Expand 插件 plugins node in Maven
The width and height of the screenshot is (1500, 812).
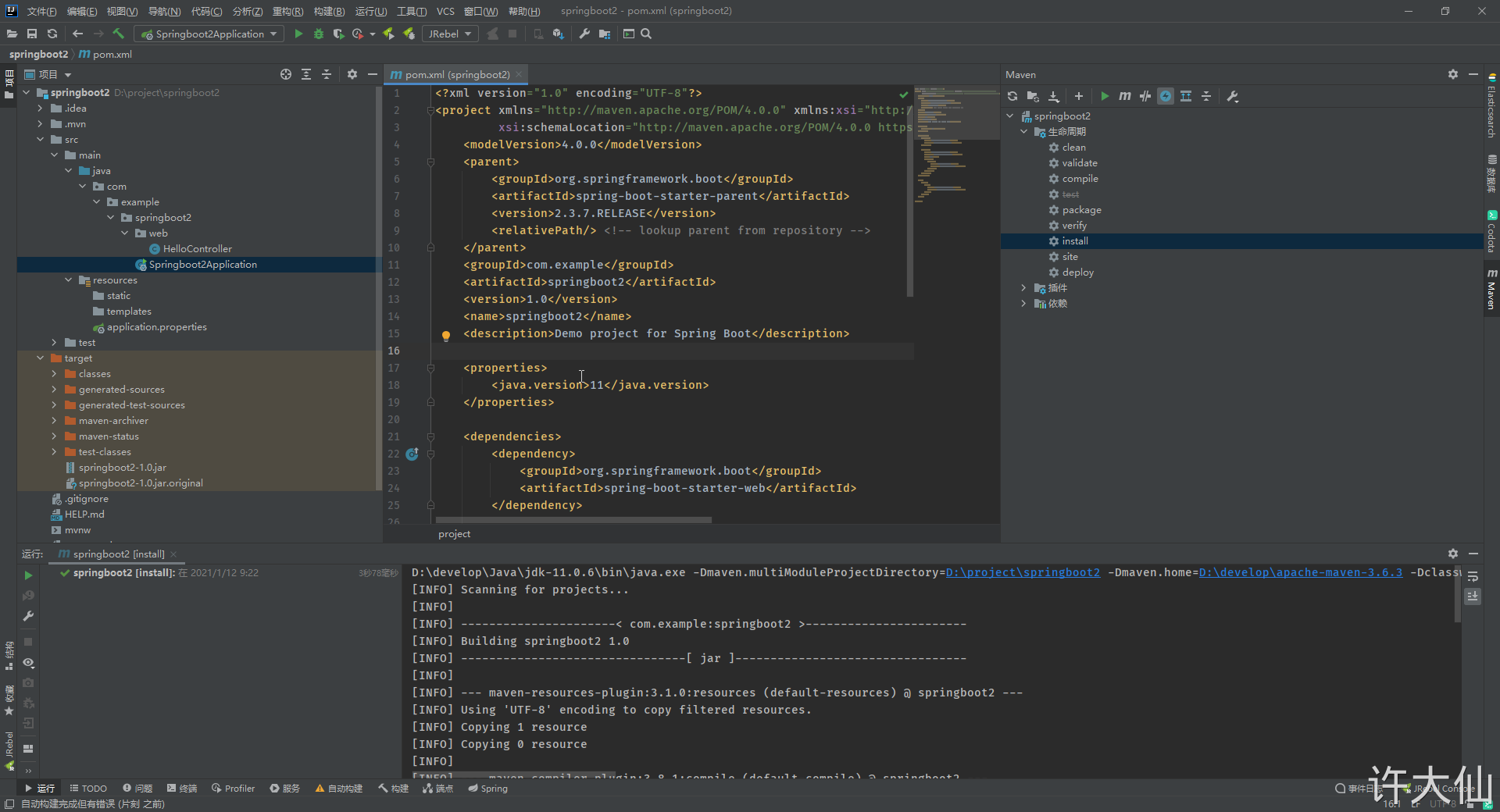[x=1023, y=288]
